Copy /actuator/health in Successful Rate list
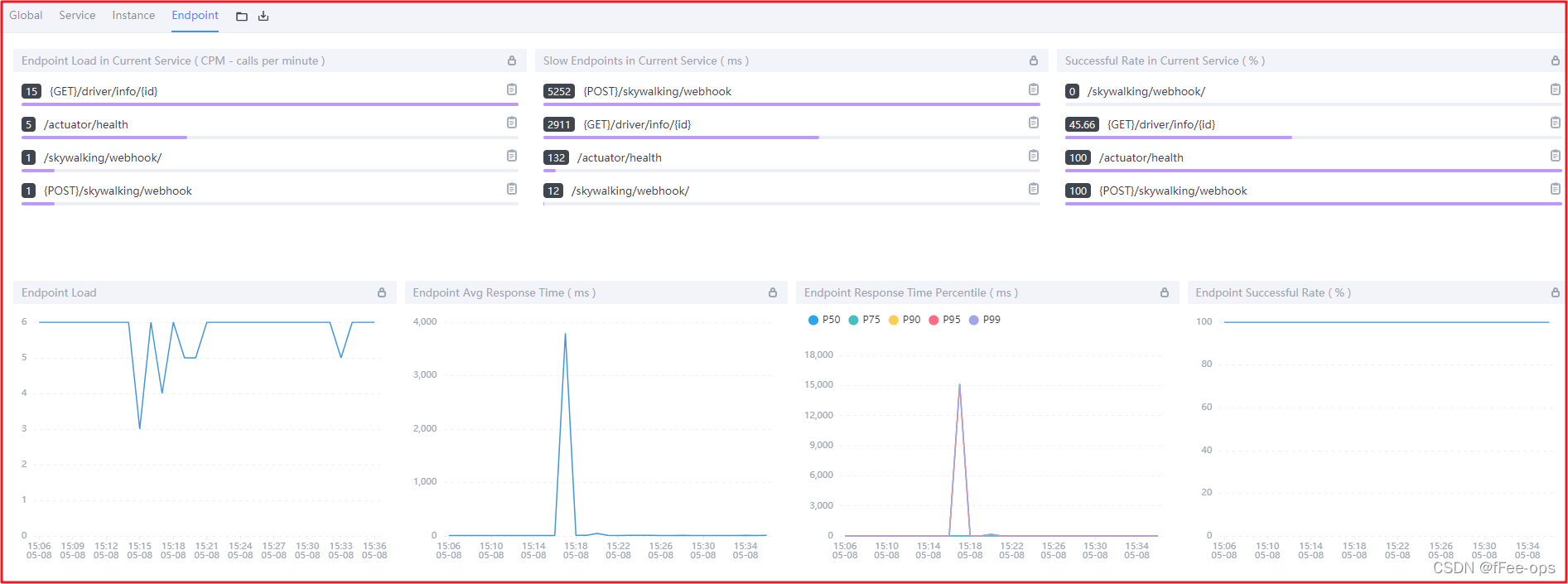This screenshot has height=584, width=1568. click(x=1556, y=156)
